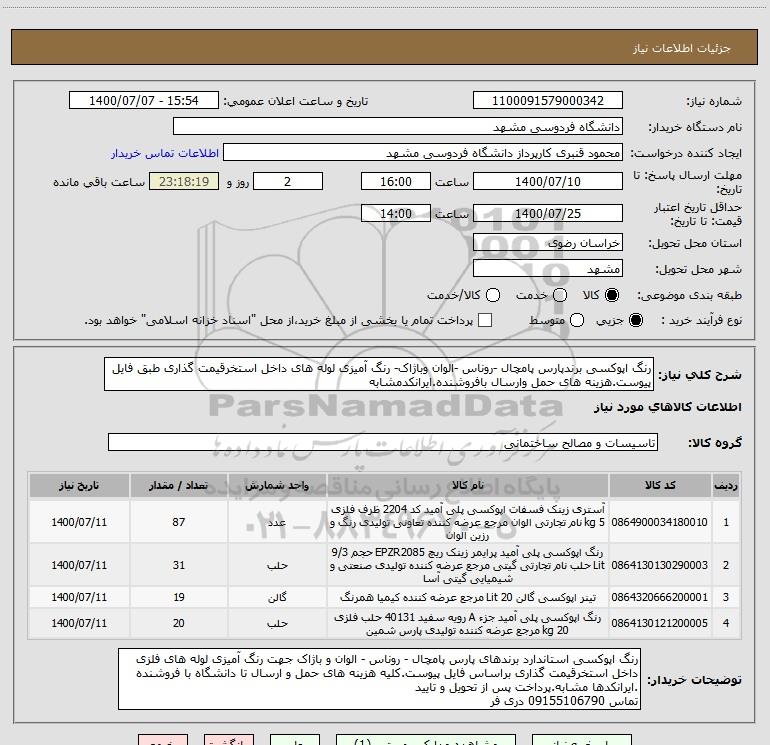Choose the جزیی purchase type radio
This screenshot has height=745, width=770.
[x=635, y=320]
